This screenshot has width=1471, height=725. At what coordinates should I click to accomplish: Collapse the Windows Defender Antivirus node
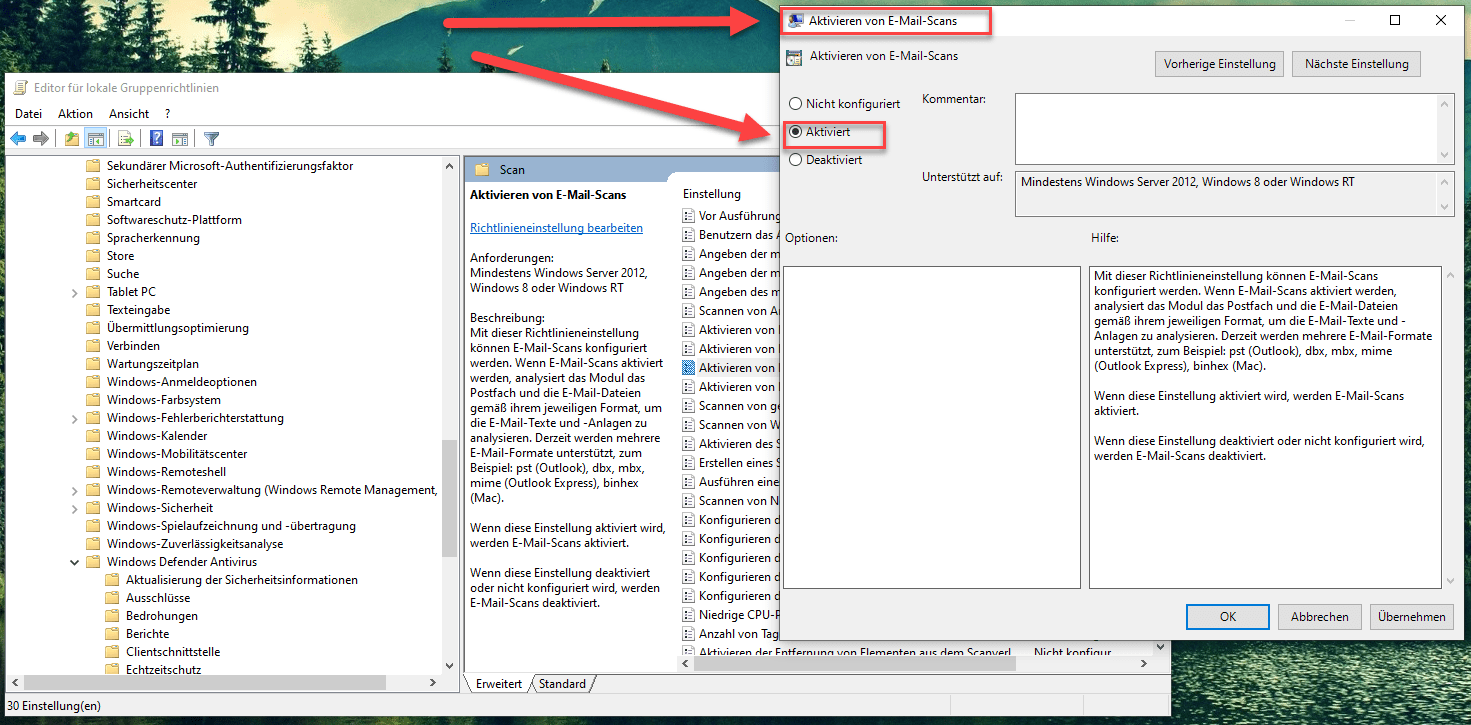coord(74,561)
